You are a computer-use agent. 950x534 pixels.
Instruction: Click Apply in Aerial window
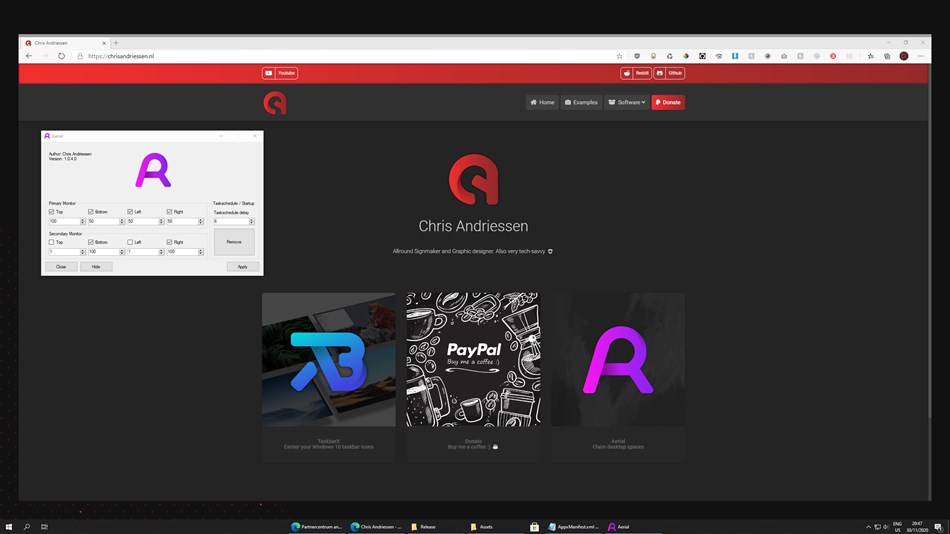coord(242,267)
